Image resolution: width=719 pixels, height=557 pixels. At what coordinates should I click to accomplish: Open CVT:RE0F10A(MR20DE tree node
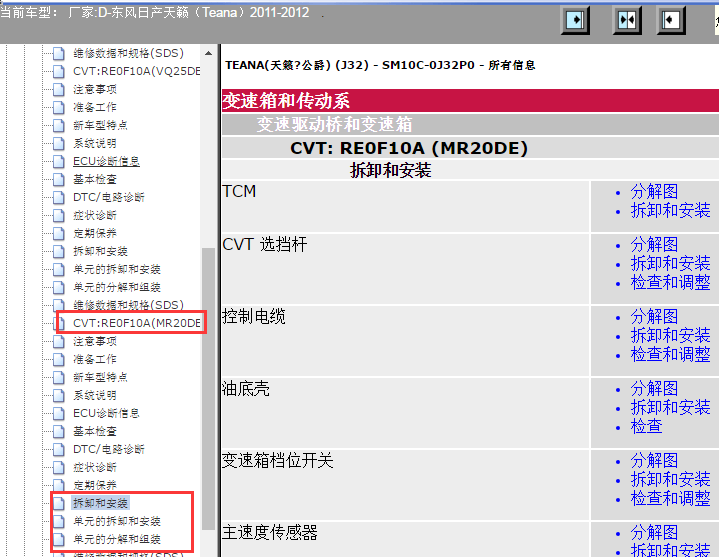pyautogui.click(x=137, y=323)
